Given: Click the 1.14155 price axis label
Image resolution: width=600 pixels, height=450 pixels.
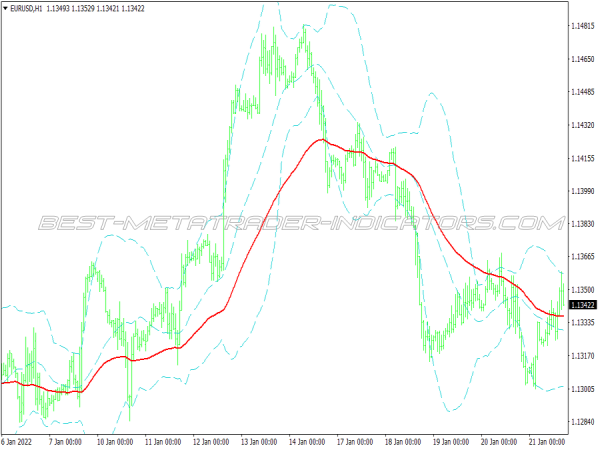Looking at the screenshot, I should coord(583,158).
